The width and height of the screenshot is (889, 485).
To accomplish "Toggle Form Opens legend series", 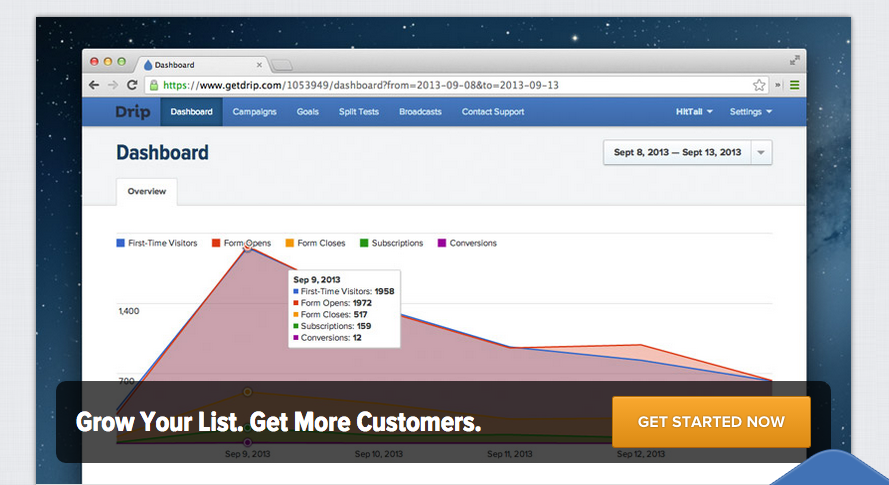I will click(242, 243).
